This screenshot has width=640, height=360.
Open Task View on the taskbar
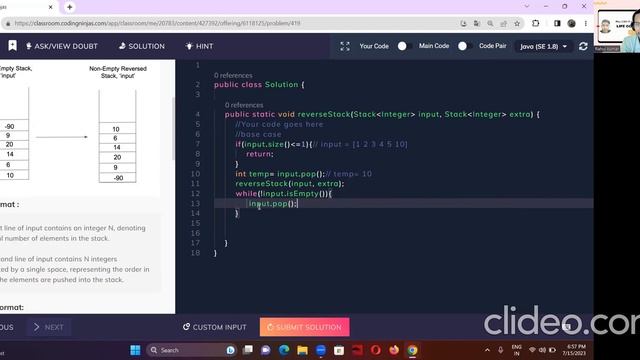[247, 350]
